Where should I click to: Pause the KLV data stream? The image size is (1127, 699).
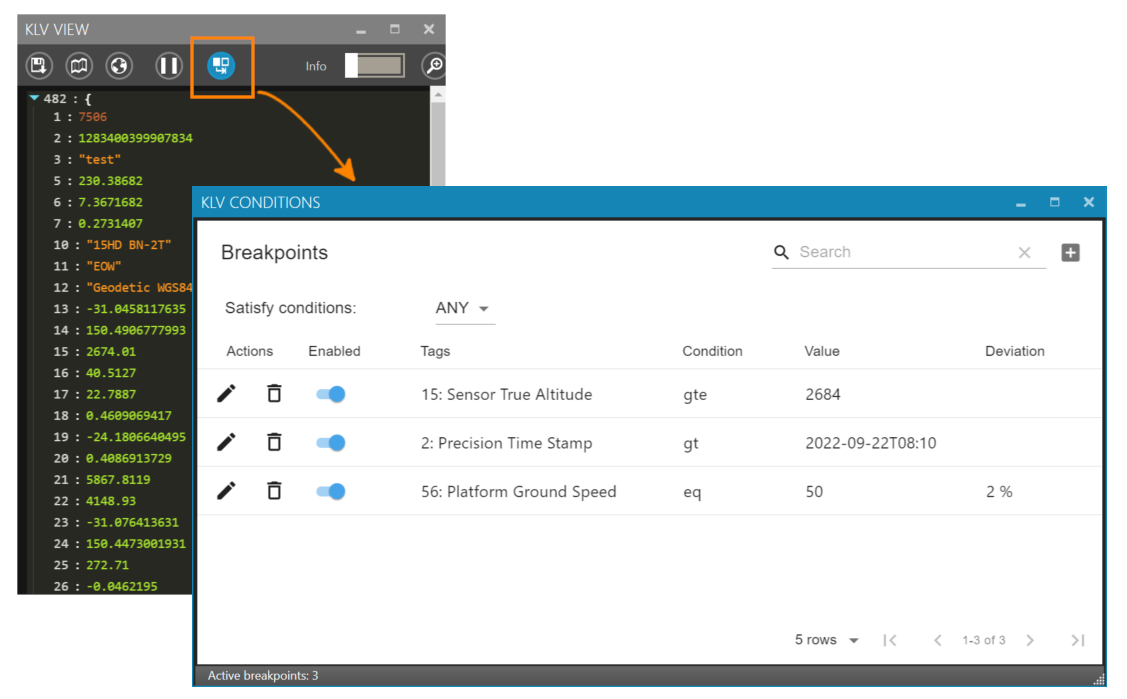click(169, 66)
